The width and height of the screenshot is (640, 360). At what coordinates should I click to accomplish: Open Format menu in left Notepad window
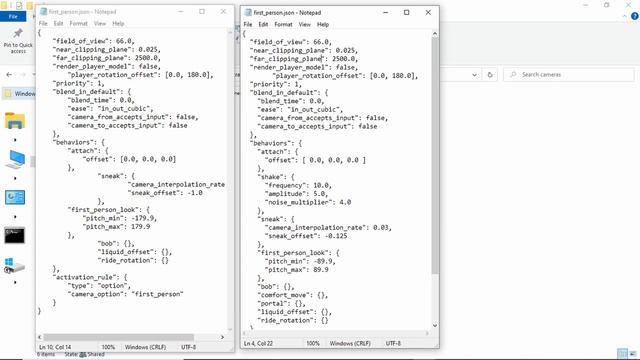[78, 24]
